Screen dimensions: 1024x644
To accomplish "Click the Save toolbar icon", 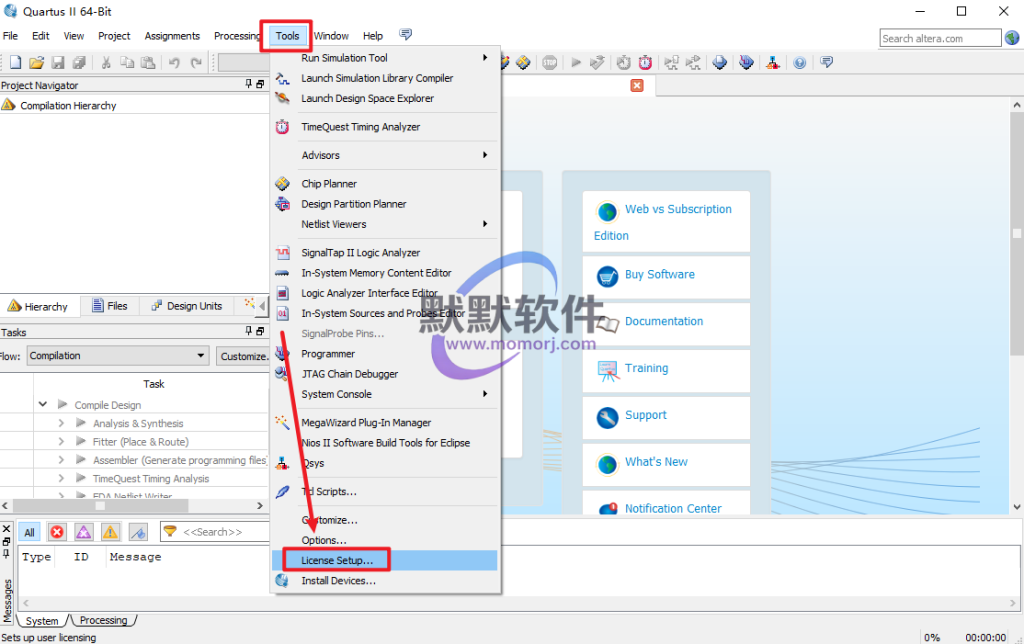I will 58,63.
